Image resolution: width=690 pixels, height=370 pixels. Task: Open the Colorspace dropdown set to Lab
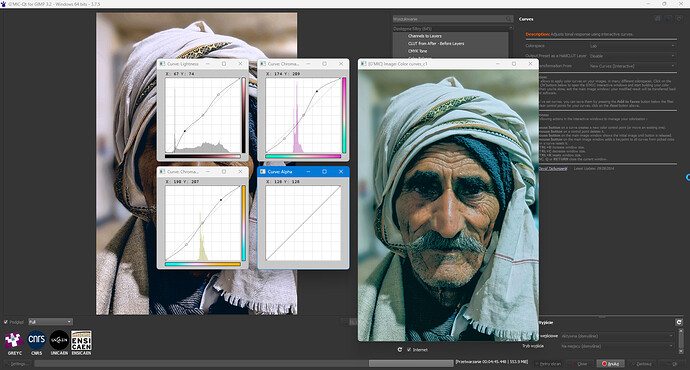[632, 46]
